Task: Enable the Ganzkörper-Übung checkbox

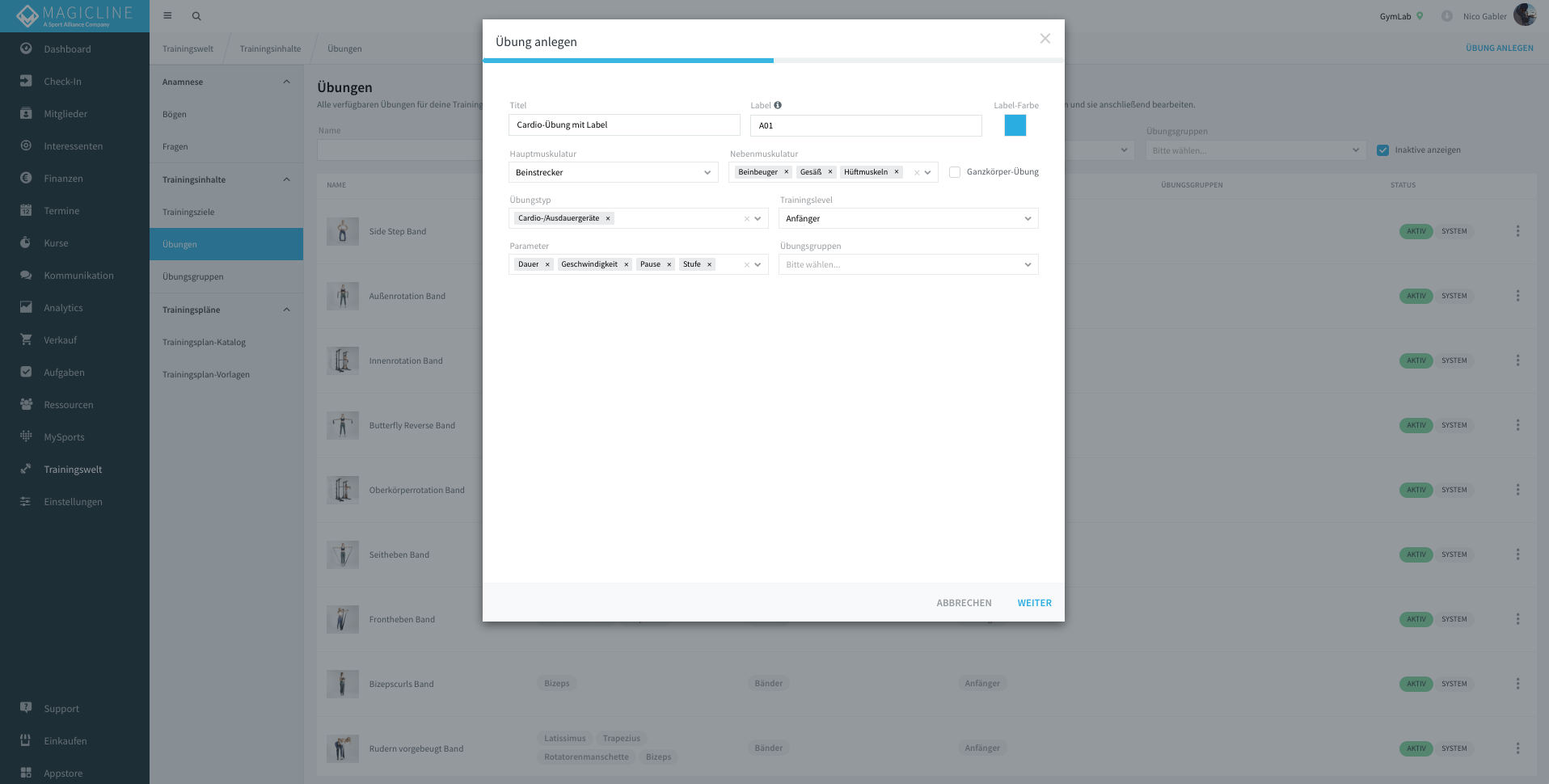Action: (x=955, y=172)
